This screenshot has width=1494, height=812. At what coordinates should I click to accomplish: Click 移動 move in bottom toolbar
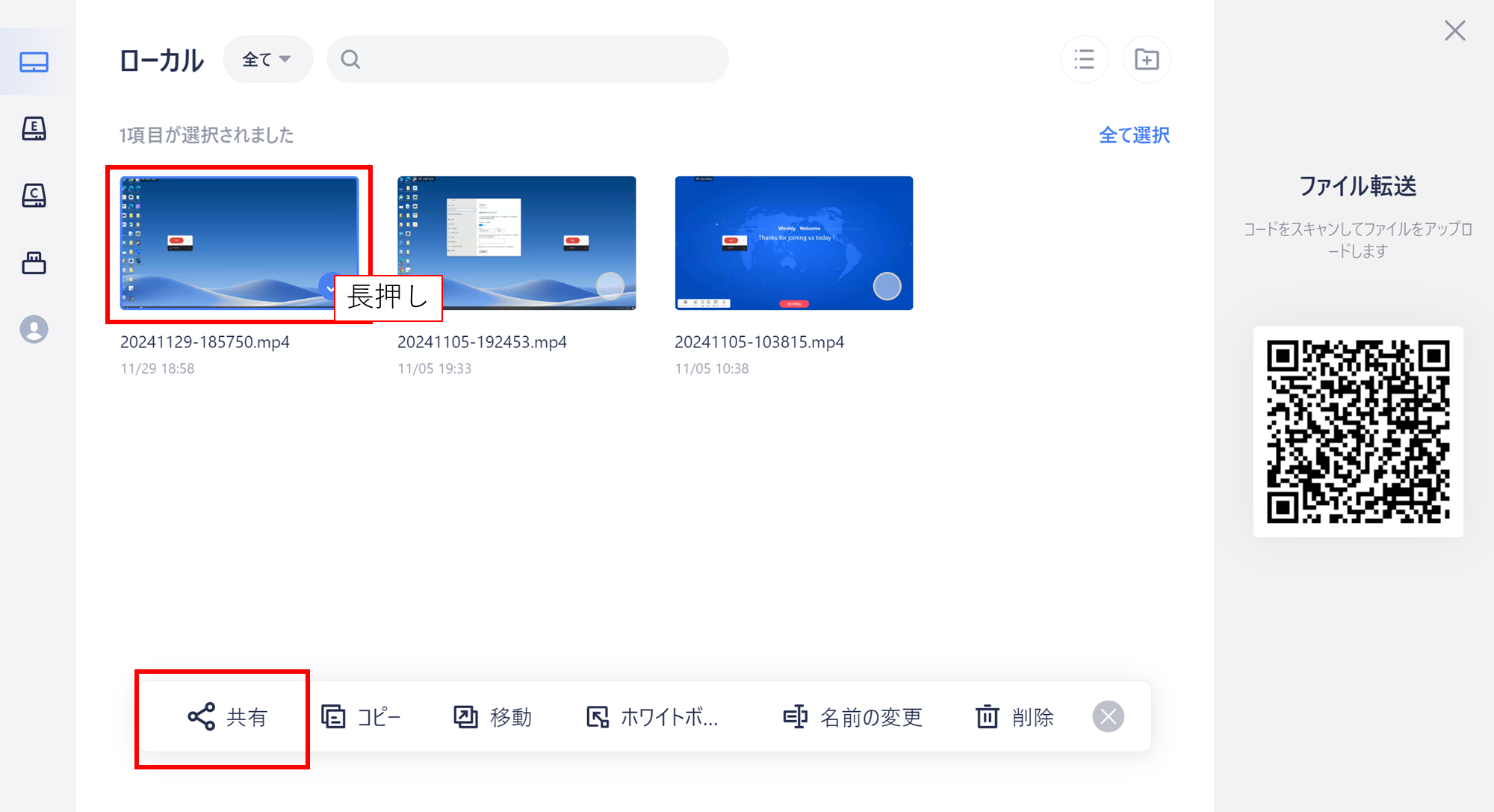click(493, 717)
